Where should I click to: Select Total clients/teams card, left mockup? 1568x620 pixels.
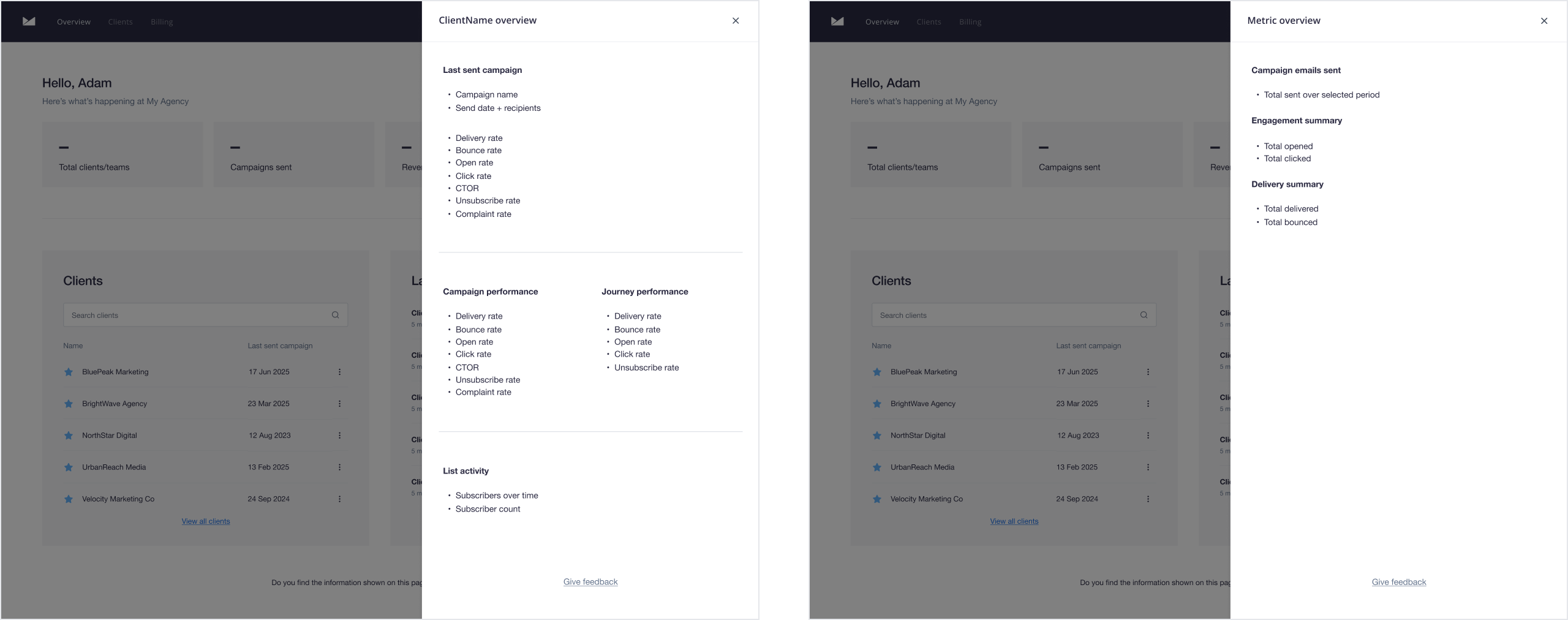coord(123,154)
